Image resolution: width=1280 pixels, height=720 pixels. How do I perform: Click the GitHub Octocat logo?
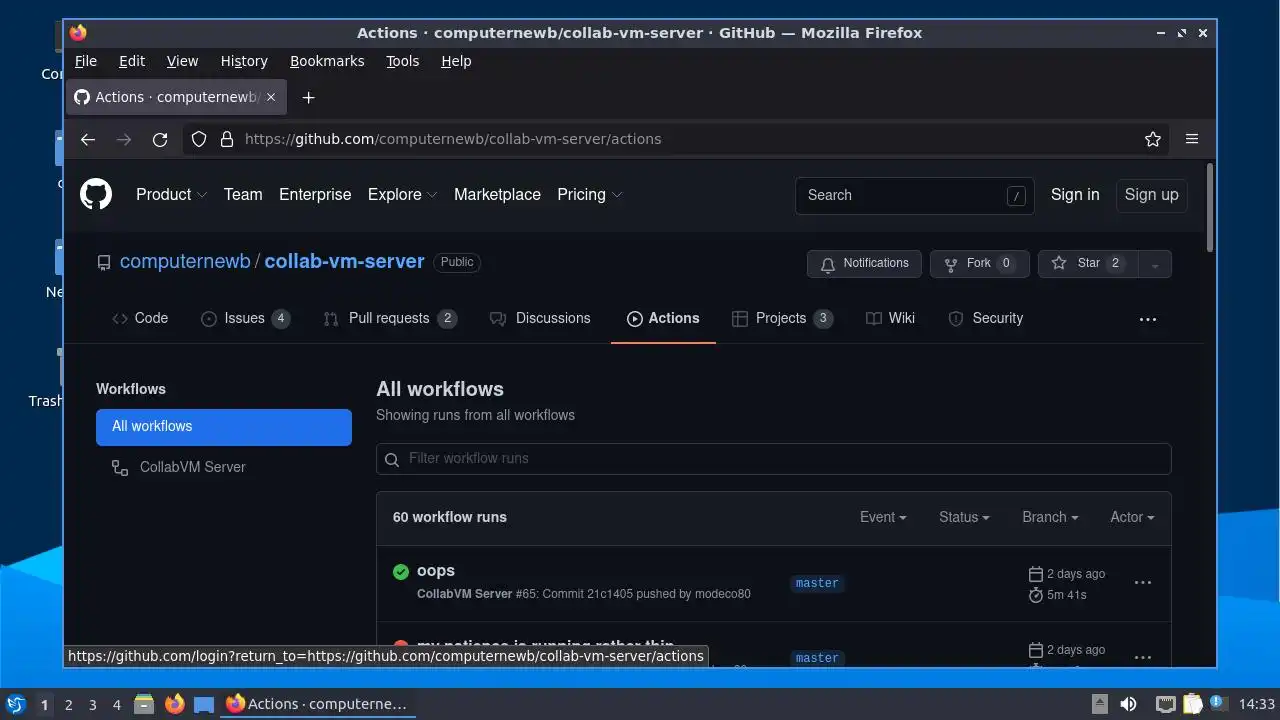(x=96, y=194)
